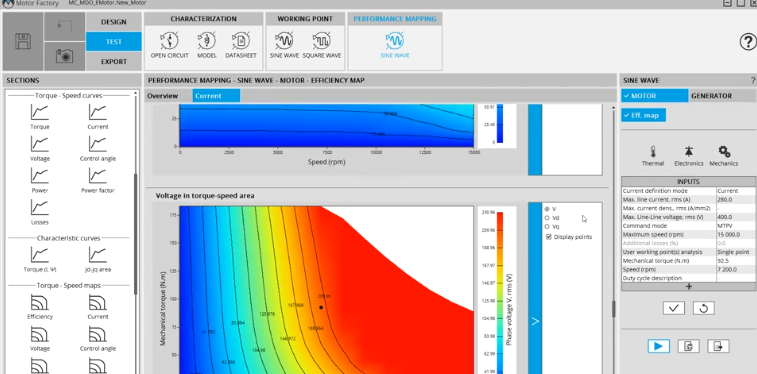The width and height of the screenshot is (757, 374).
Task: Switch to the TEST area
Action: (114, 42)
